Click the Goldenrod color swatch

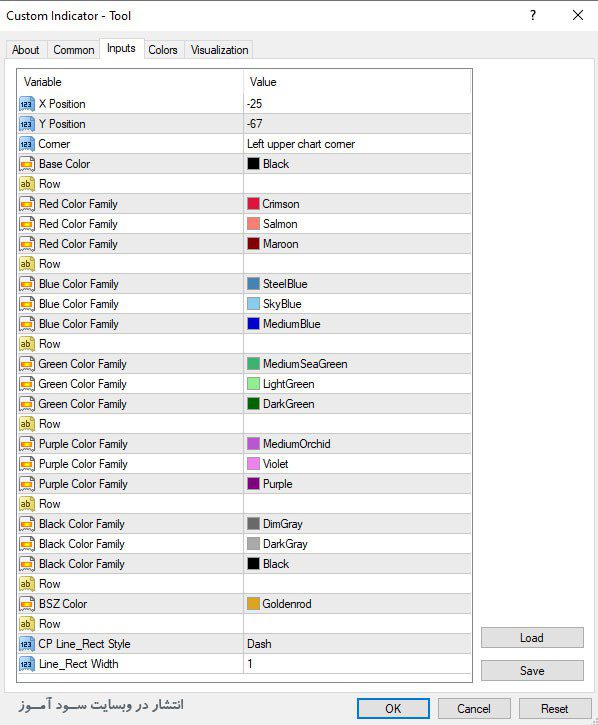253,604
